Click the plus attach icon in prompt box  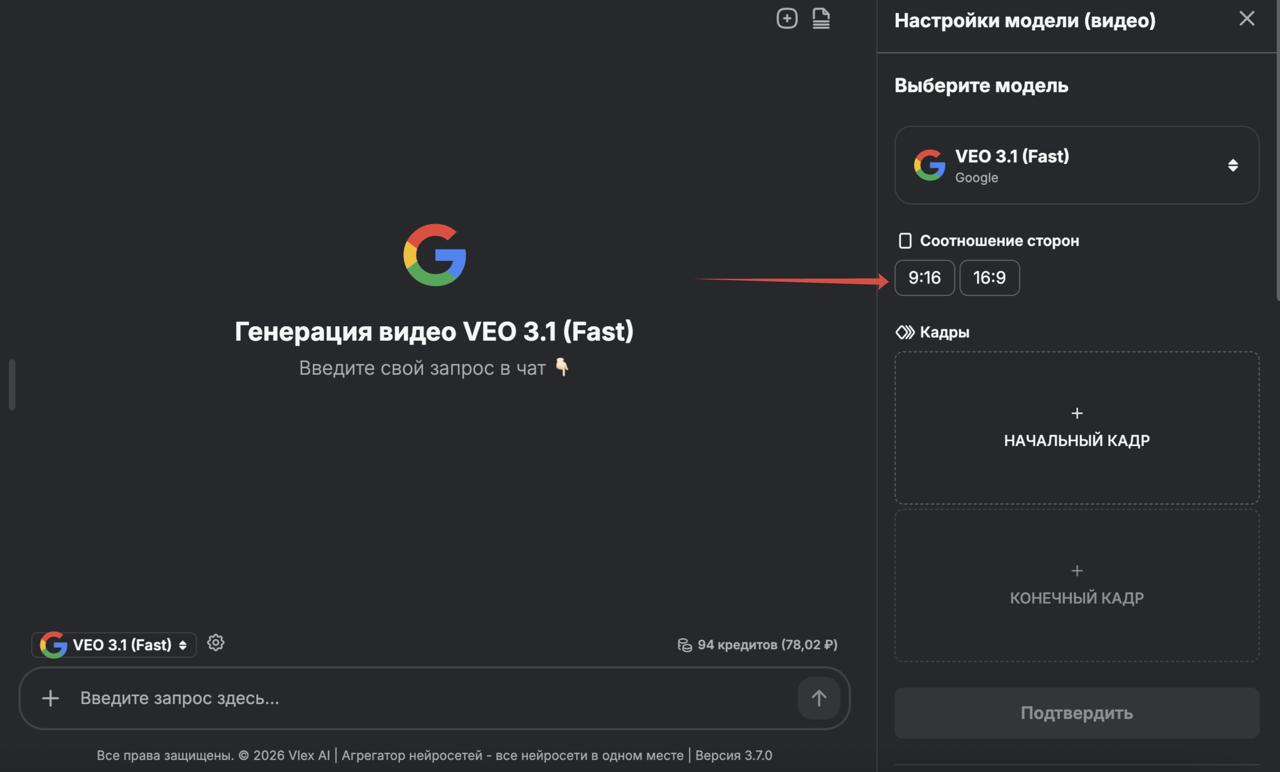coord(50,698)
